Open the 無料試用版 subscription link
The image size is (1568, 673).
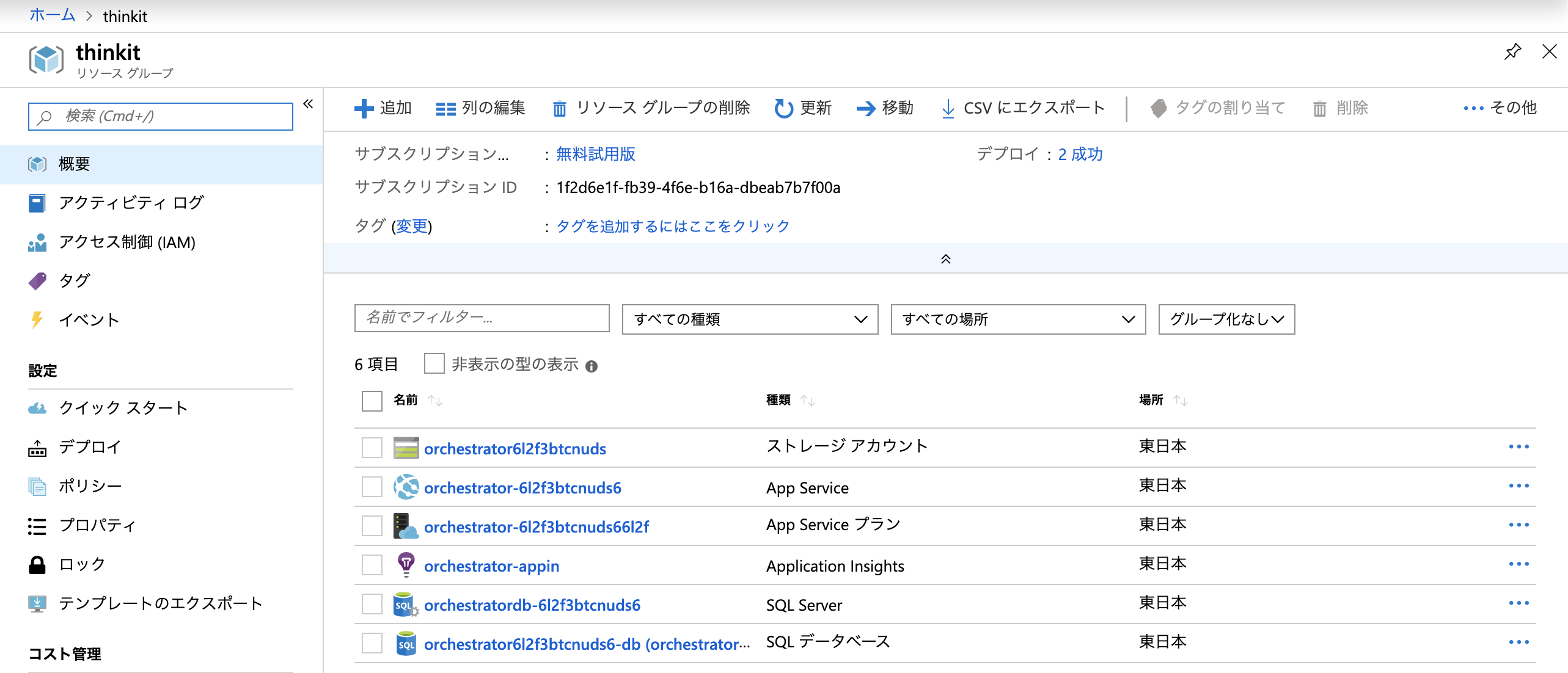click(596, 154)
